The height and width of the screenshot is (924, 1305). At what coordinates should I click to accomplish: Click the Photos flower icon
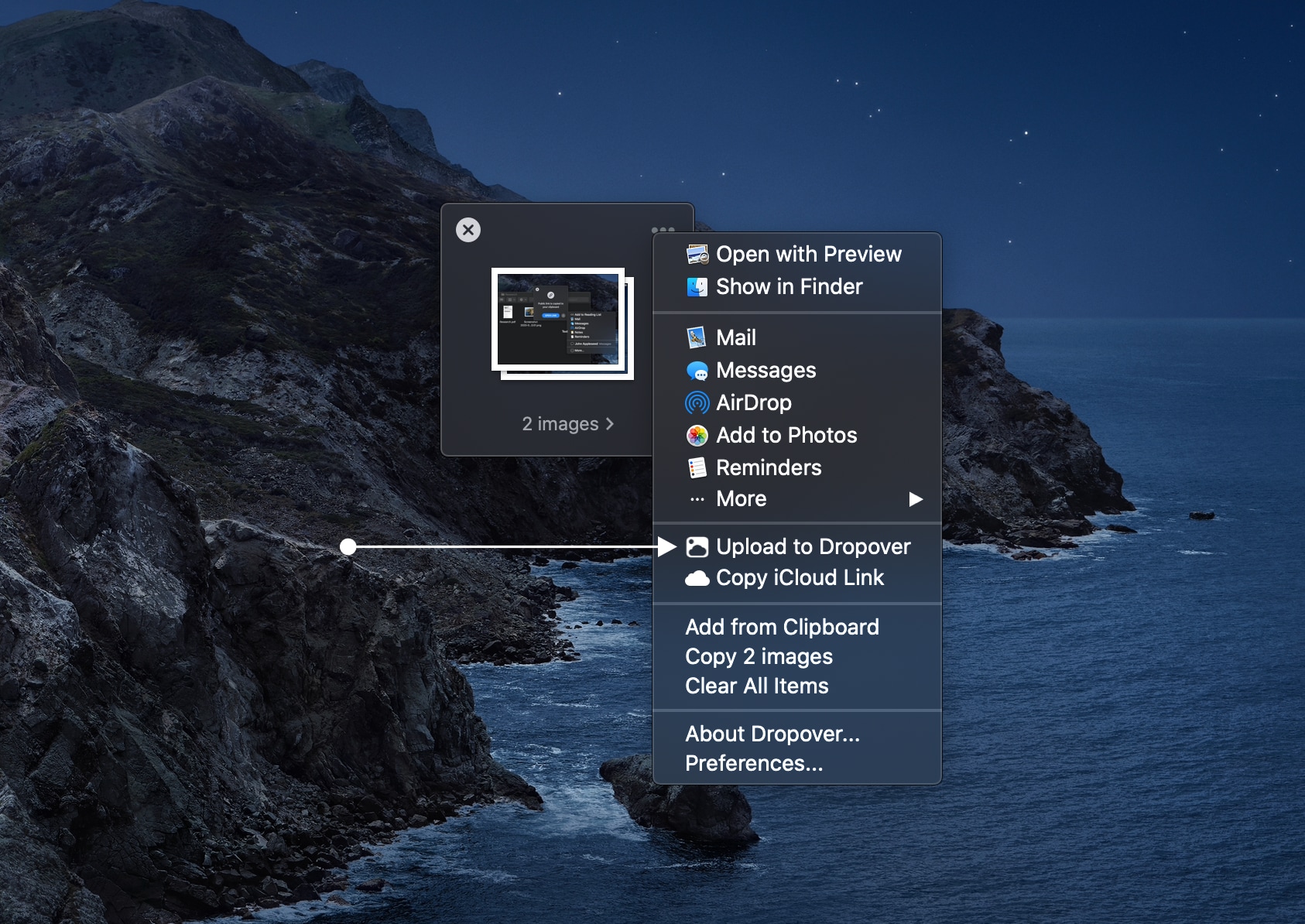tap(697, 436)
